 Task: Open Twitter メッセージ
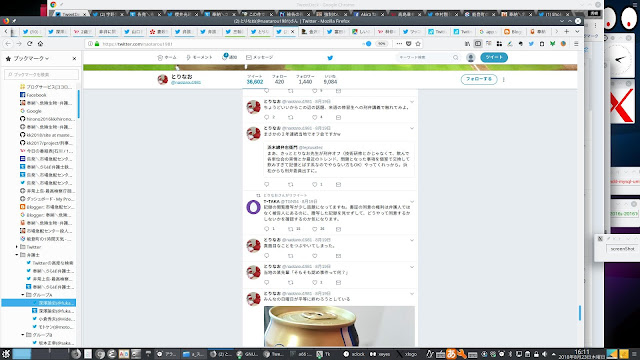(x=260, y=58)
